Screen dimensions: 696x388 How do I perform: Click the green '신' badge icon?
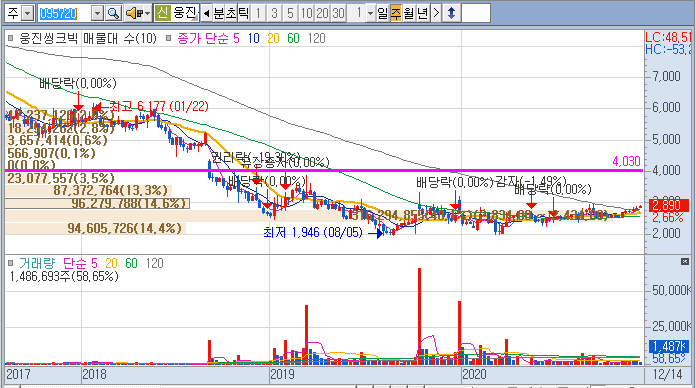tap(162, 13)
